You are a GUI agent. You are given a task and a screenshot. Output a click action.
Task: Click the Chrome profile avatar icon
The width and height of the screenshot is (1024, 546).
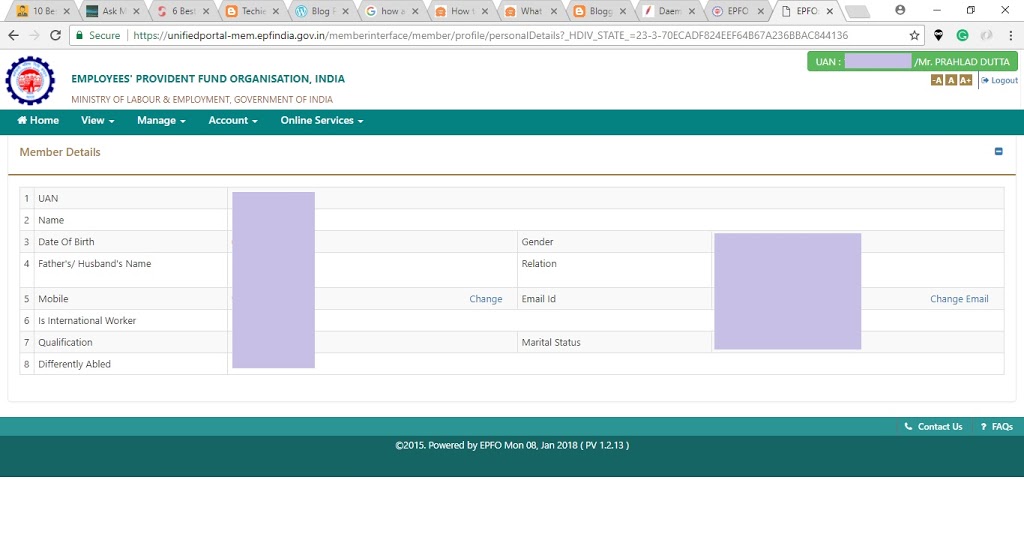tap(900, 10)
